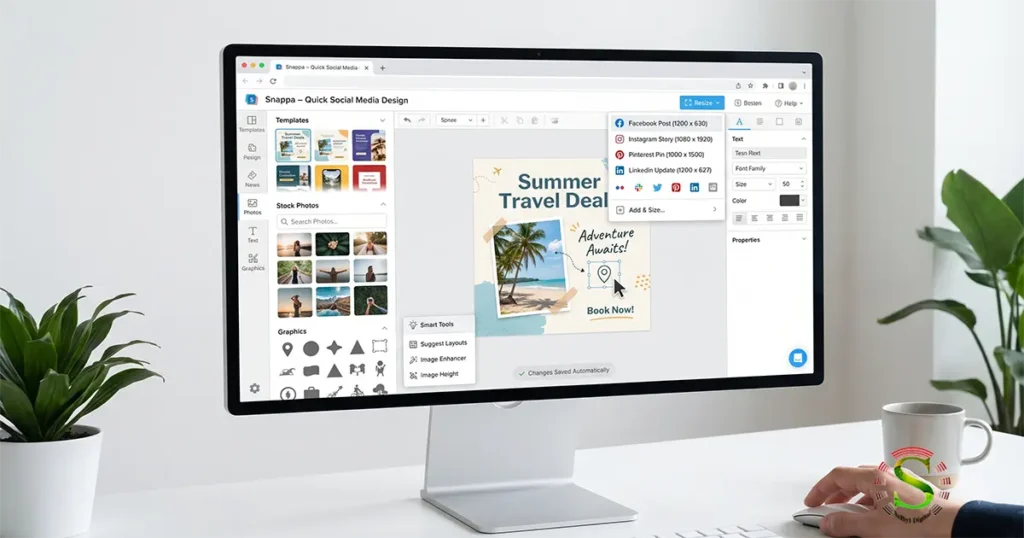The image size is (1024, 538).
Task: Set text alignment to left
Action: [x=739, y=218]
